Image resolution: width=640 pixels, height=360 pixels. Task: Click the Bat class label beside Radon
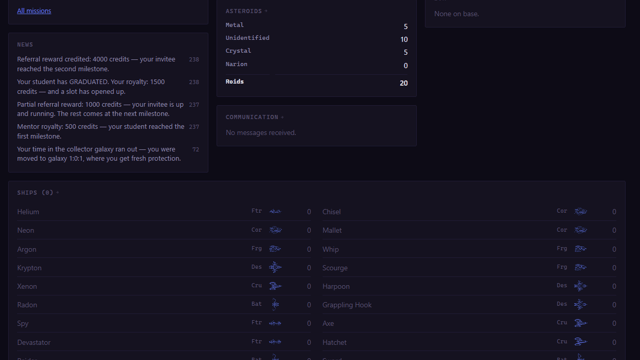pyautogui.click(x=256, y=304)
